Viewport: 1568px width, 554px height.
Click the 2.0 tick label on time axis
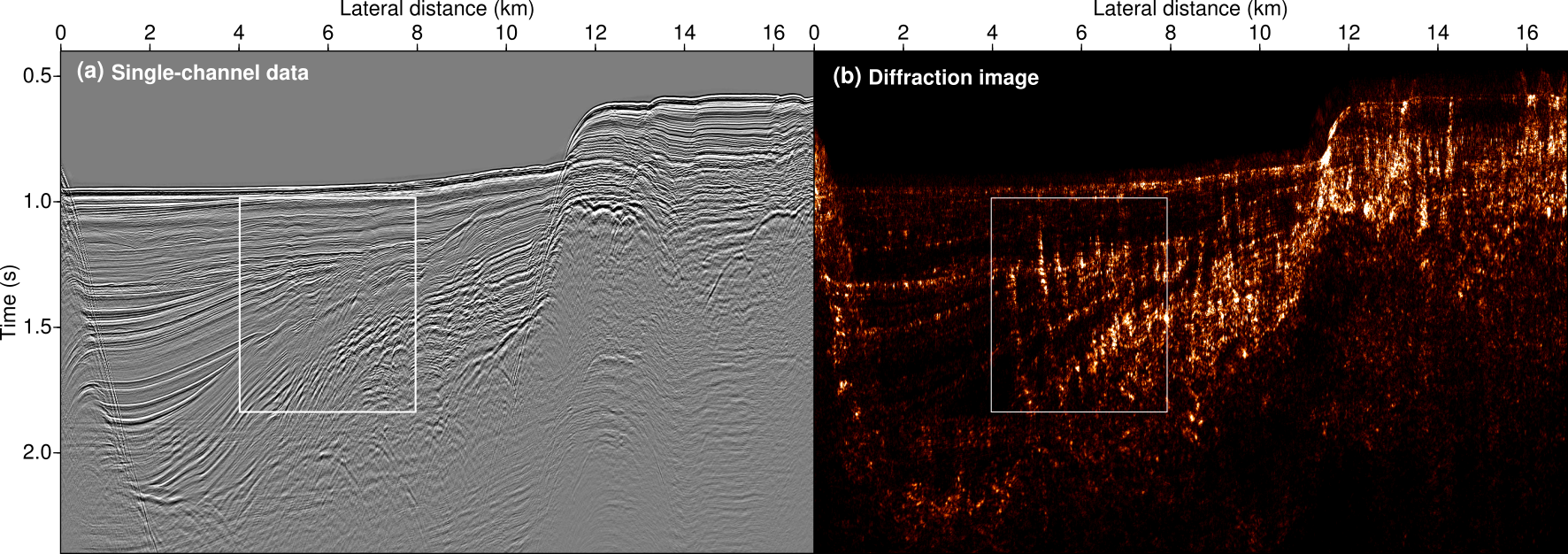(x=36, y=453)
